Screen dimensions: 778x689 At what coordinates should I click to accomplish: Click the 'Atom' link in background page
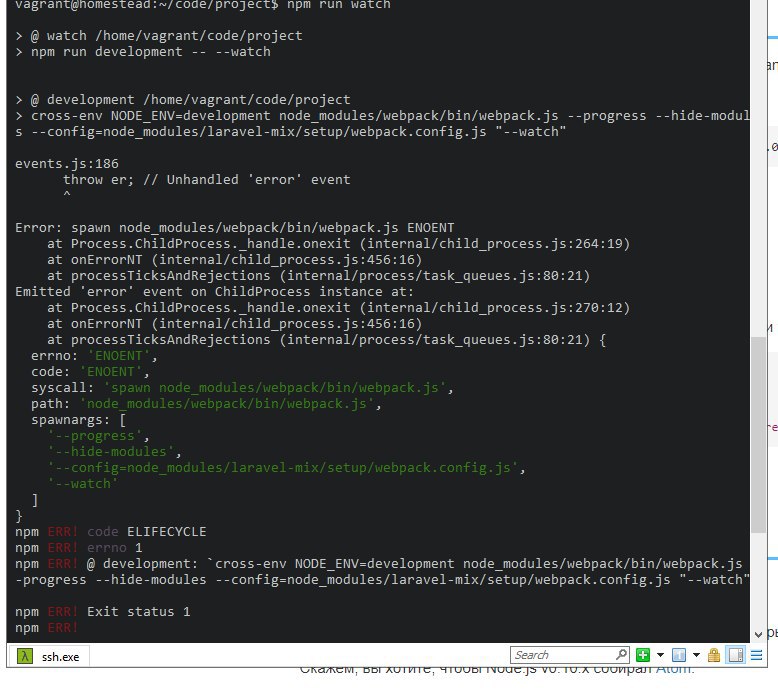[x=674, y=670]
